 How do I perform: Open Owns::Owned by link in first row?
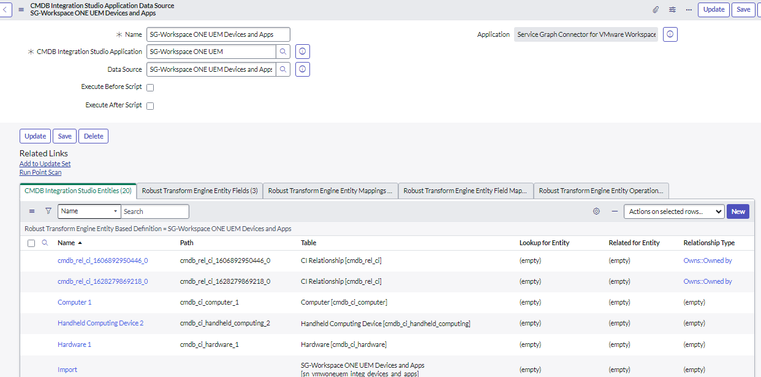(708, 261)
